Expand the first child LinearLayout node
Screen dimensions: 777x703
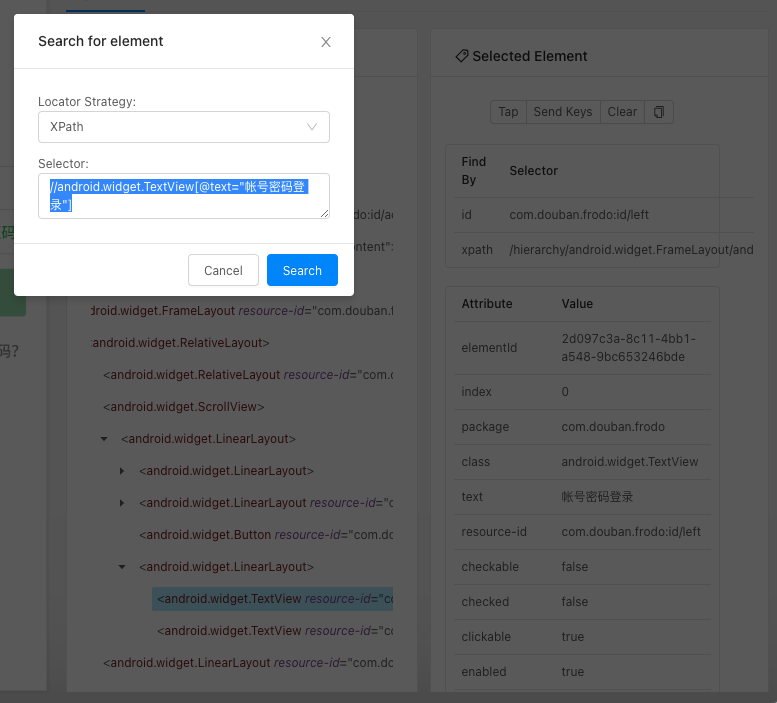coord(122,471)
